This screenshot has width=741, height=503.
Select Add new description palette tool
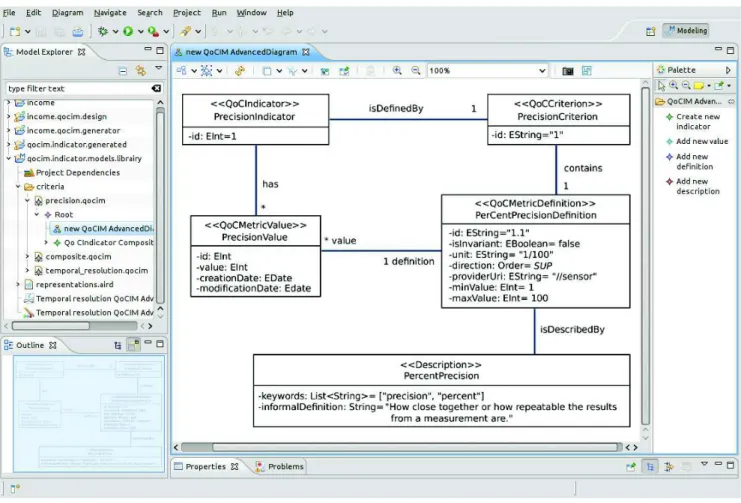point(693,186)
